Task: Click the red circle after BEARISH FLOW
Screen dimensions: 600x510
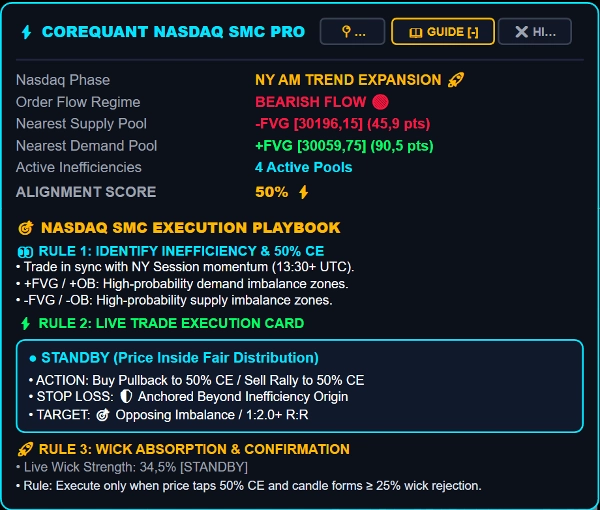Action: click(380, 102)
